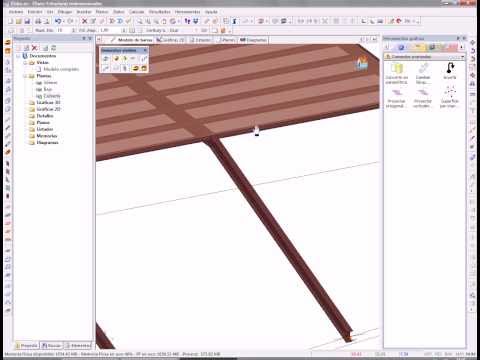Switch to the Buscar bottom tab

(51, 345)
